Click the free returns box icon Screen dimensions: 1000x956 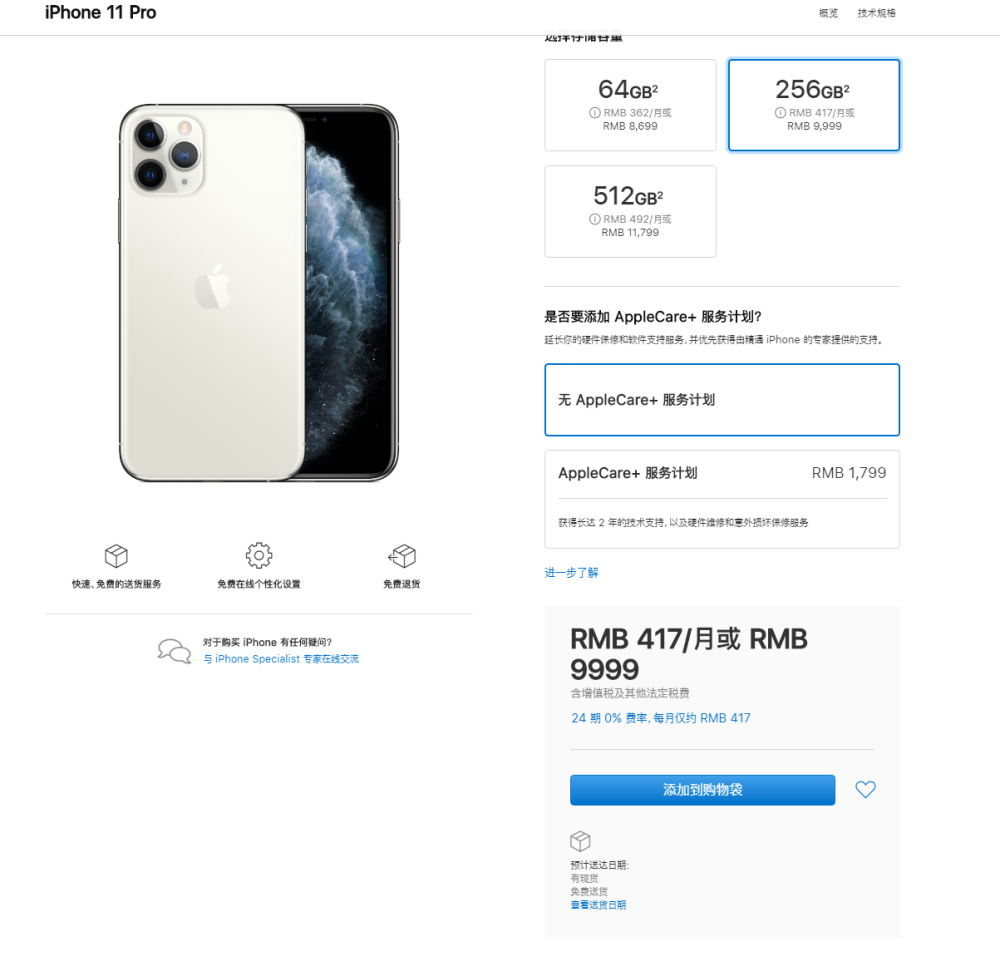402,556
